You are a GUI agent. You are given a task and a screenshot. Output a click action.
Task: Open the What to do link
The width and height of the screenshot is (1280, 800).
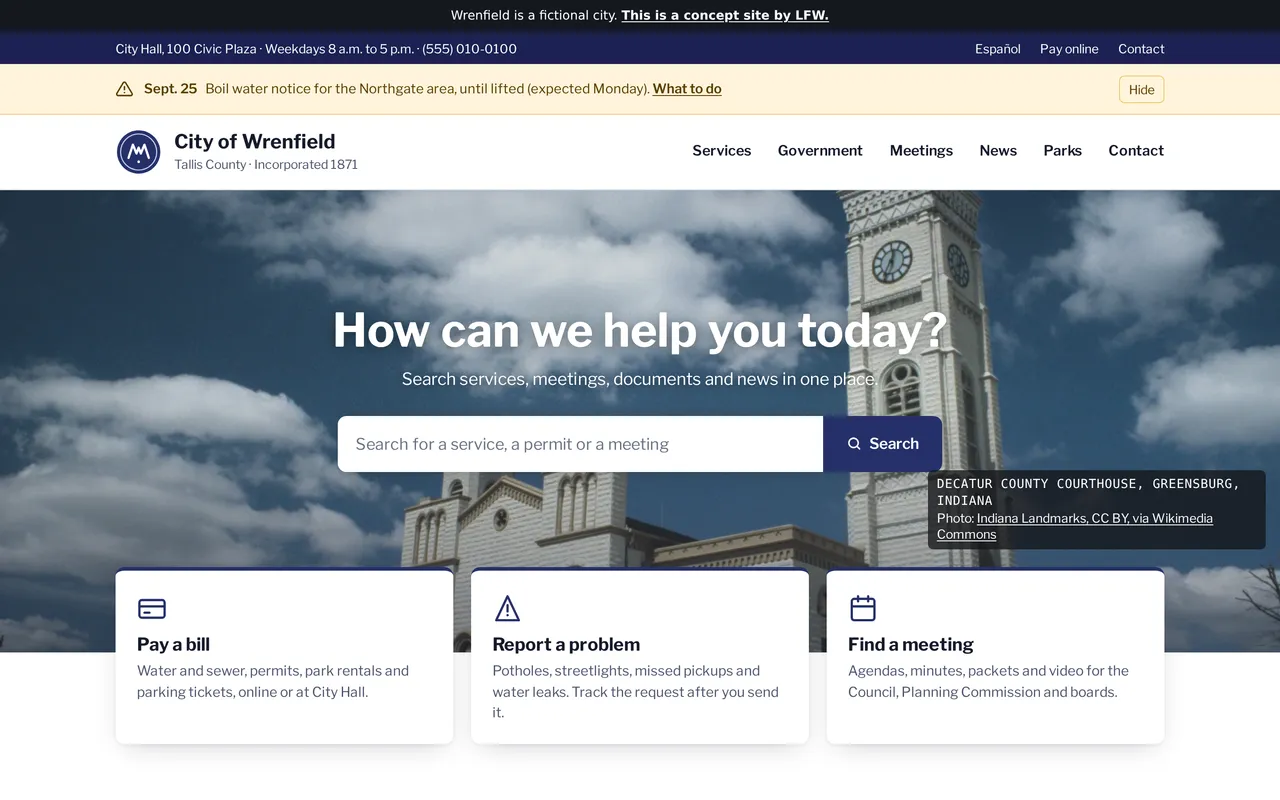(687, 89)
